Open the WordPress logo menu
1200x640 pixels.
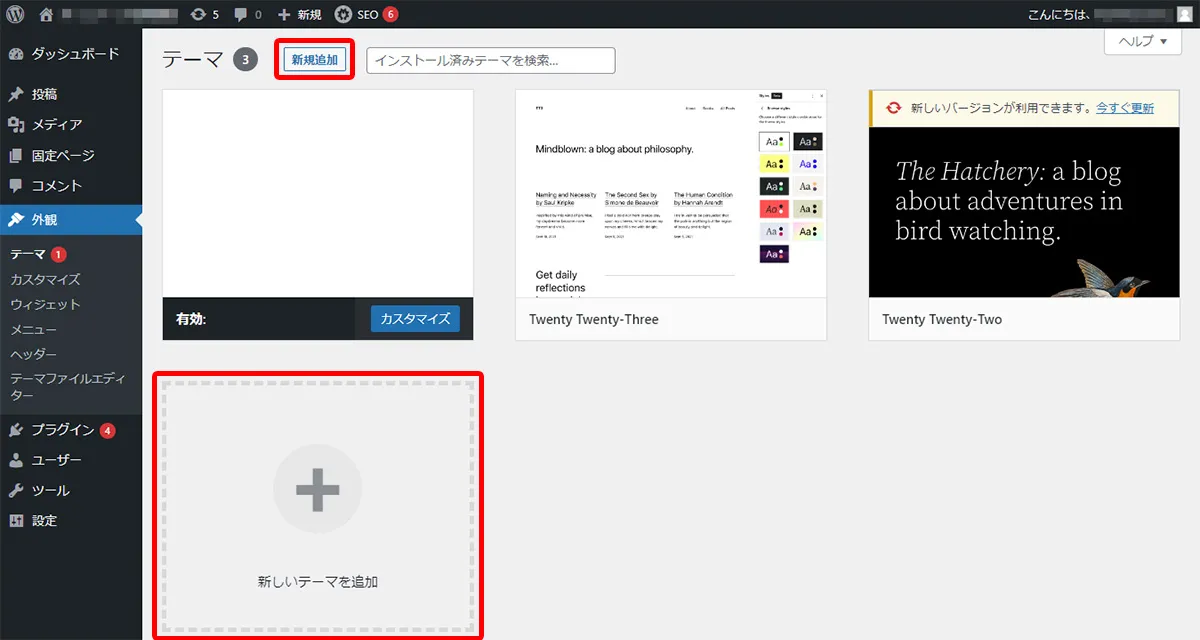[14, 14]
